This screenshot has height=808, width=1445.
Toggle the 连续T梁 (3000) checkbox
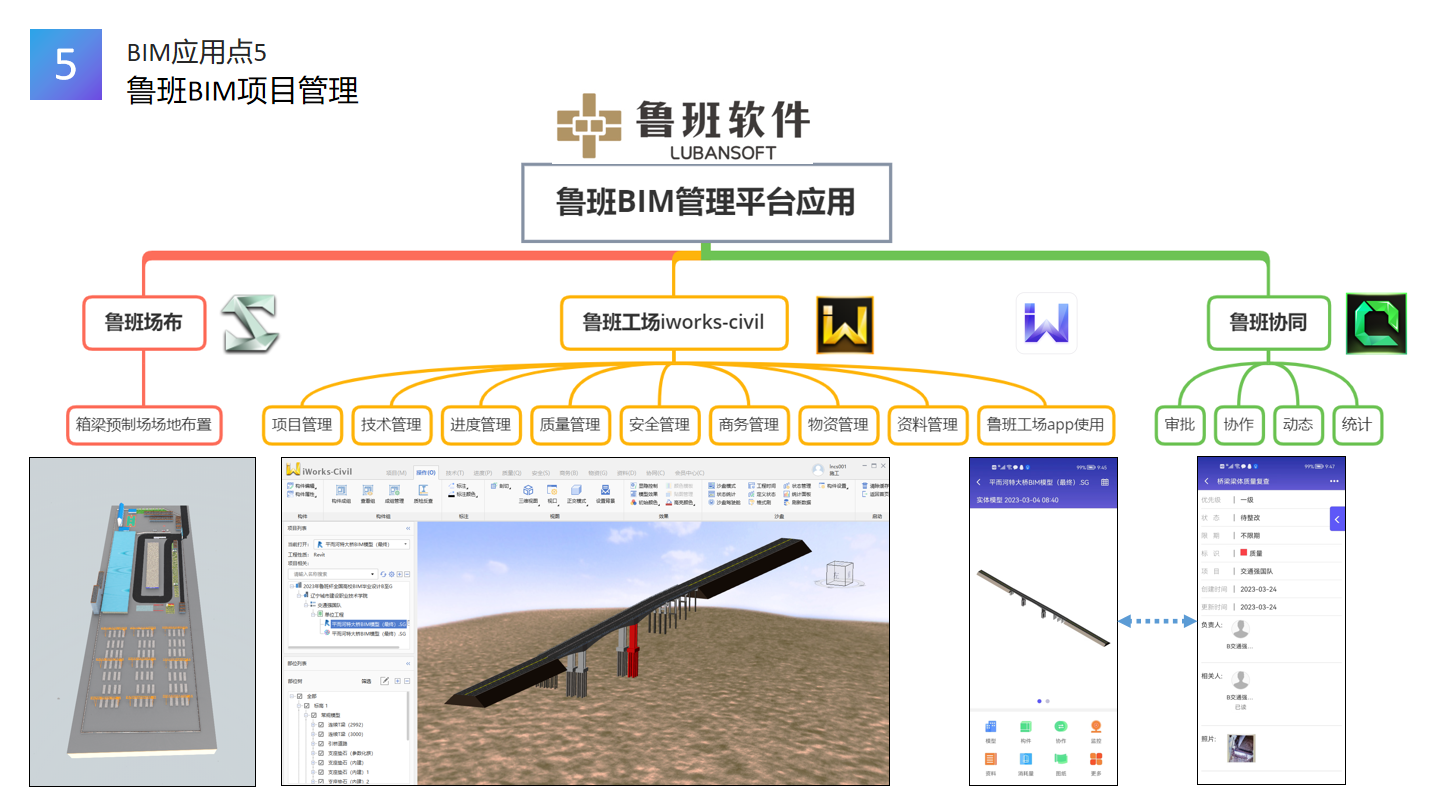pos(321,734)
